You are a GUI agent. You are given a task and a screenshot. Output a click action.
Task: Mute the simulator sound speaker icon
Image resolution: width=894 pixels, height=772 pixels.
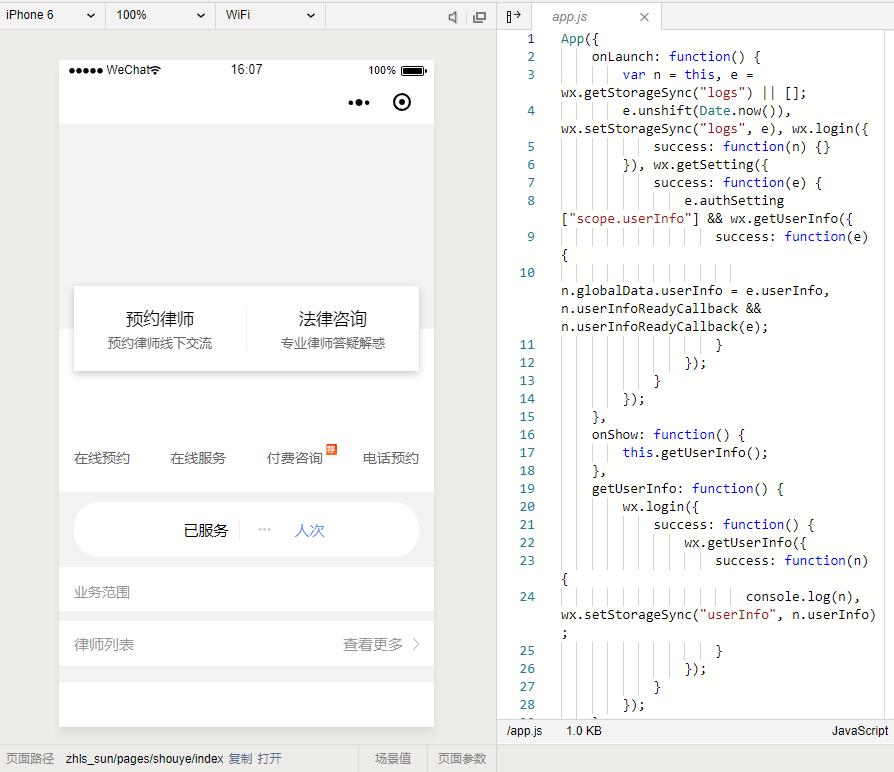[453, 17]
